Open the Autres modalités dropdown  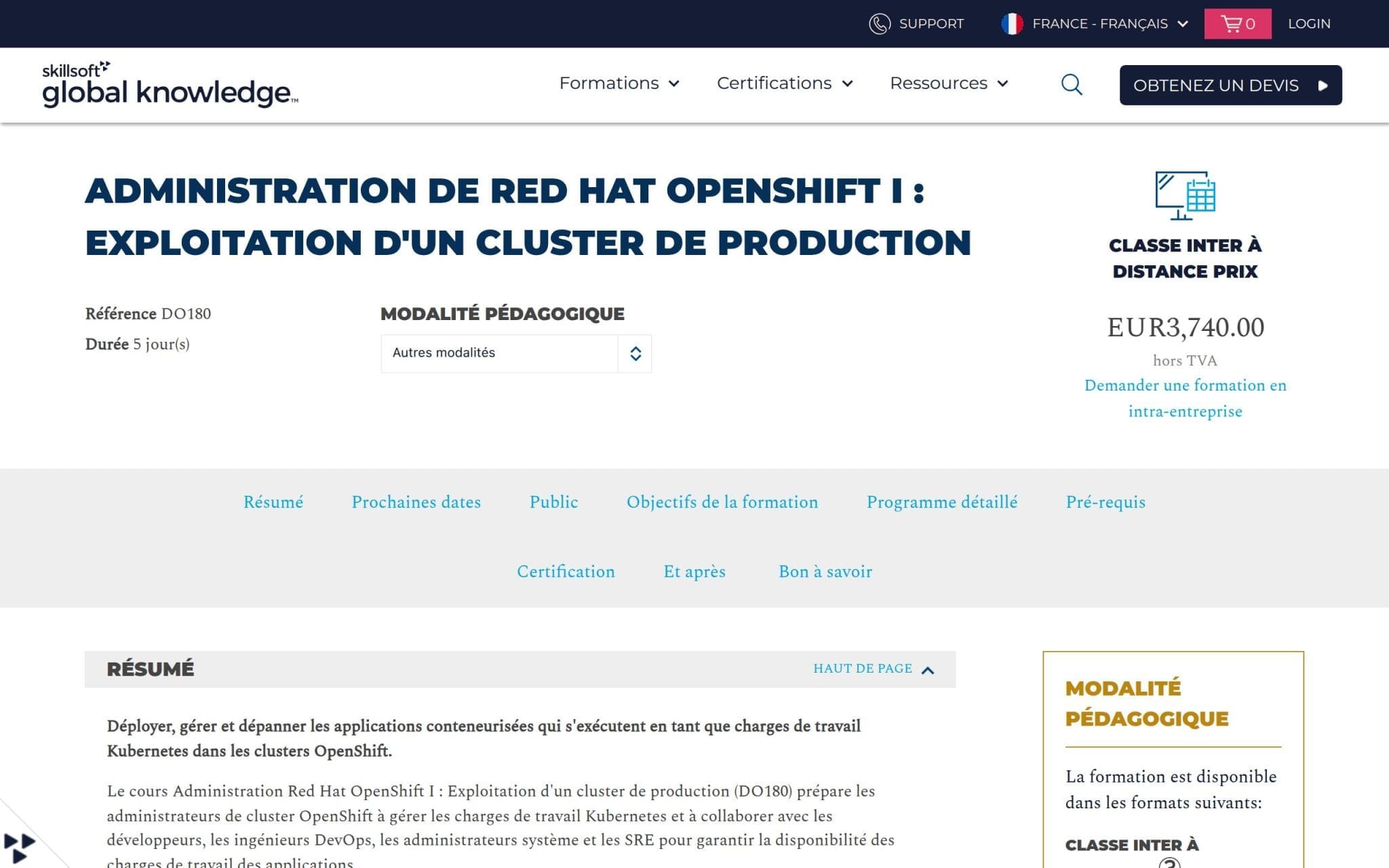coord(516,353)
